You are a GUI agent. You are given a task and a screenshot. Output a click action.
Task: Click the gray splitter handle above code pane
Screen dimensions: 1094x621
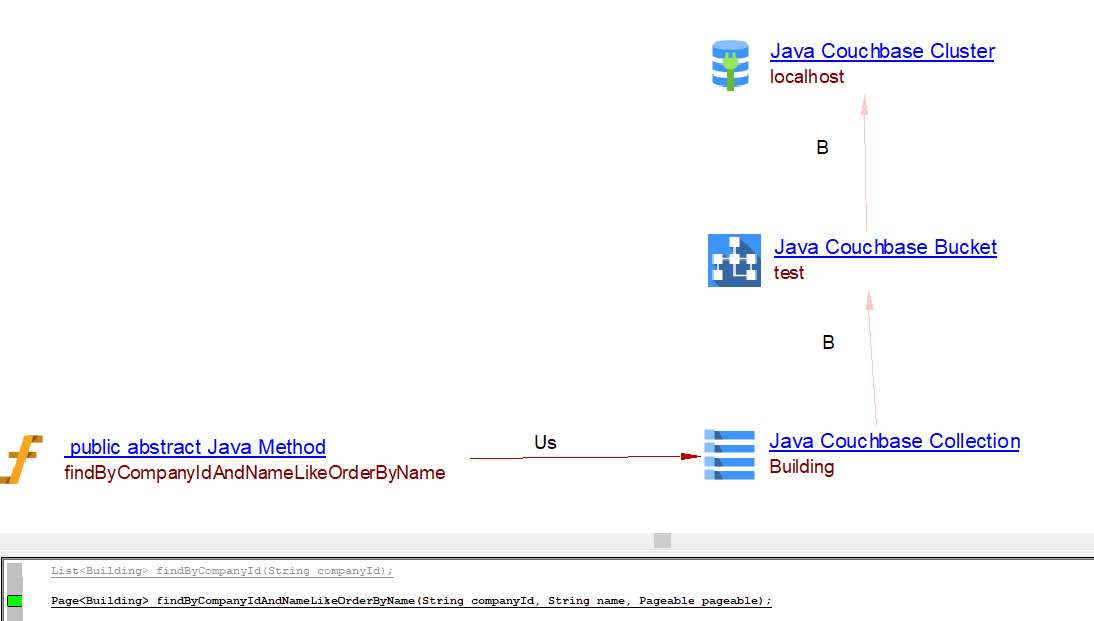click(662, 540)
